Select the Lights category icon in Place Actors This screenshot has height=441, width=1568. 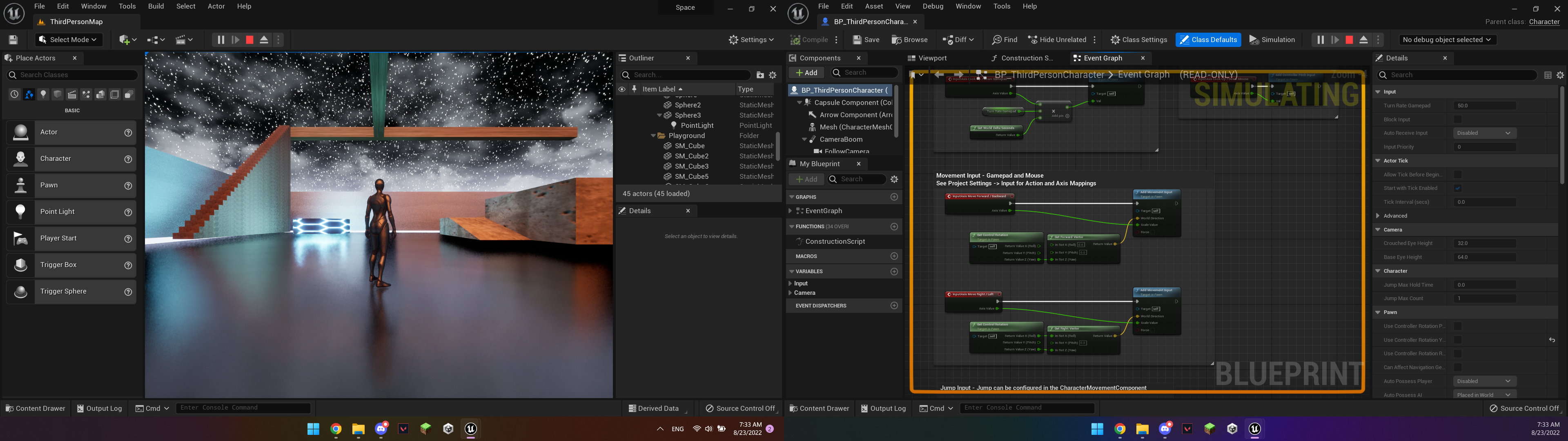43,94
